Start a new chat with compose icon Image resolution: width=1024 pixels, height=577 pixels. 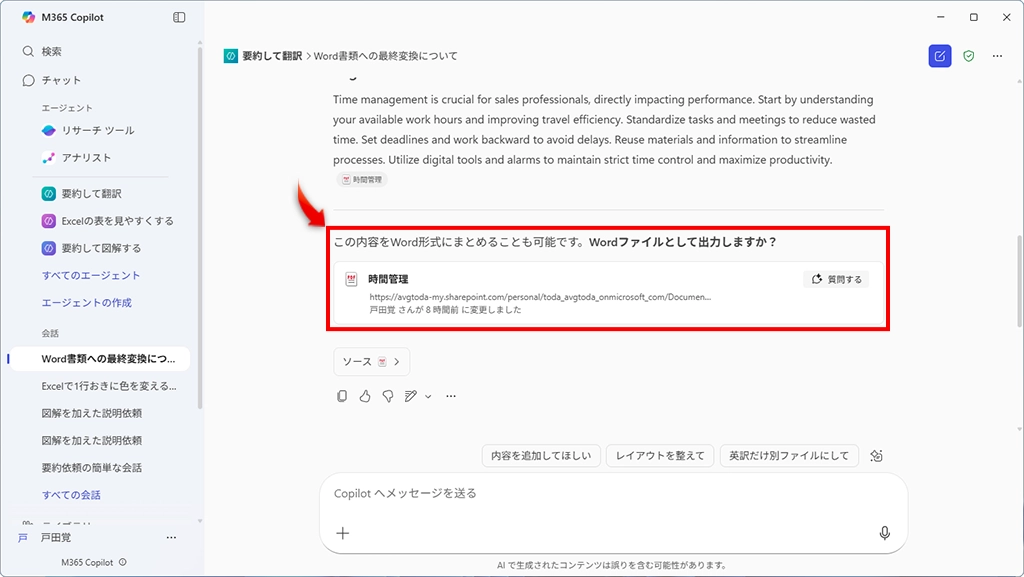[x=939, y=56]
